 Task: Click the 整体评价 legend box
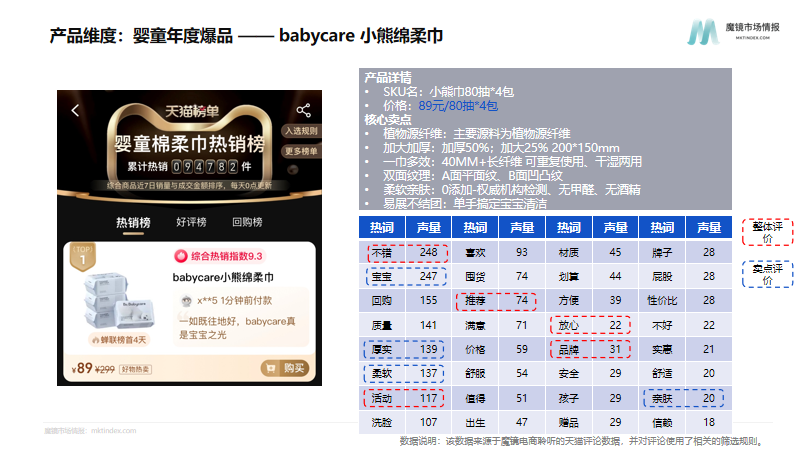[767, 233]
